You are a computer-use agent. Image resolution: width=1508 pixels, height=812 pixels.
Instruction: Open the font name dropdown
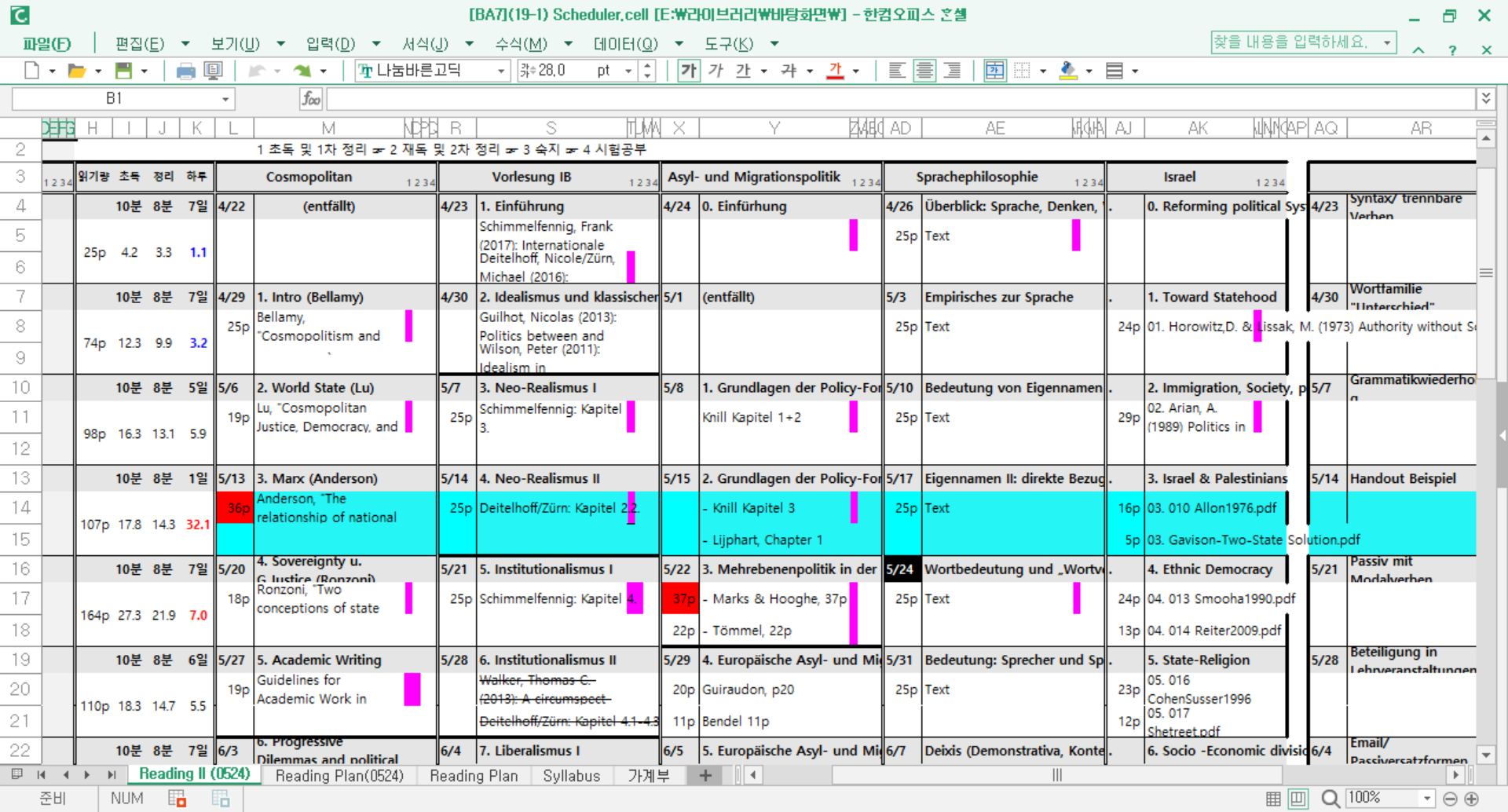pyautogui.click(x=500, y=71)
